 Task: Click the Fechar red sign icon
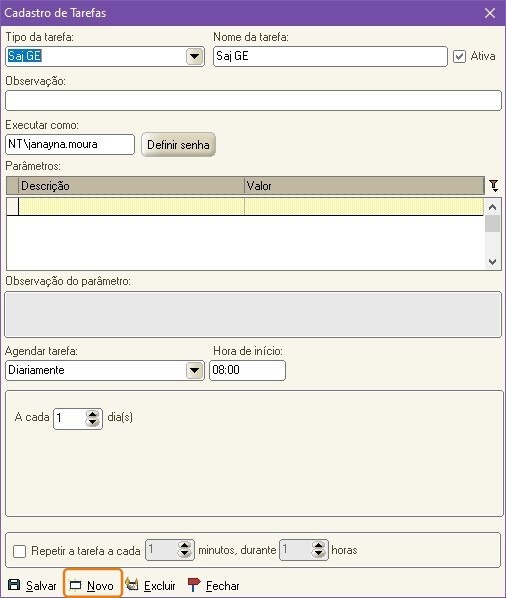click(194, 584)
